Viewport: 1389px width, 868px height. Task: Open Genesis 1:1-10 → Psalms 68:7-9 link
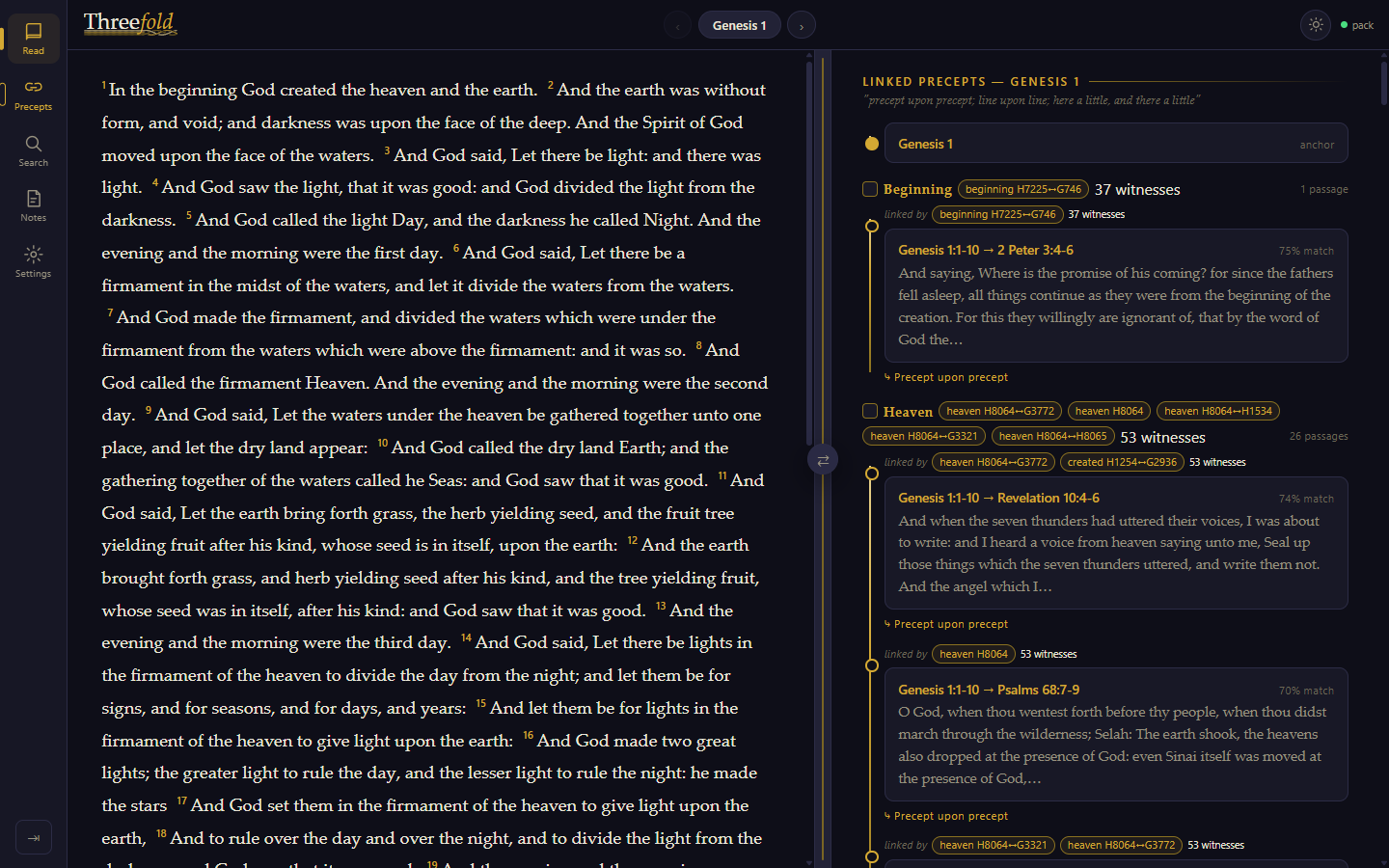click(989, 690)
